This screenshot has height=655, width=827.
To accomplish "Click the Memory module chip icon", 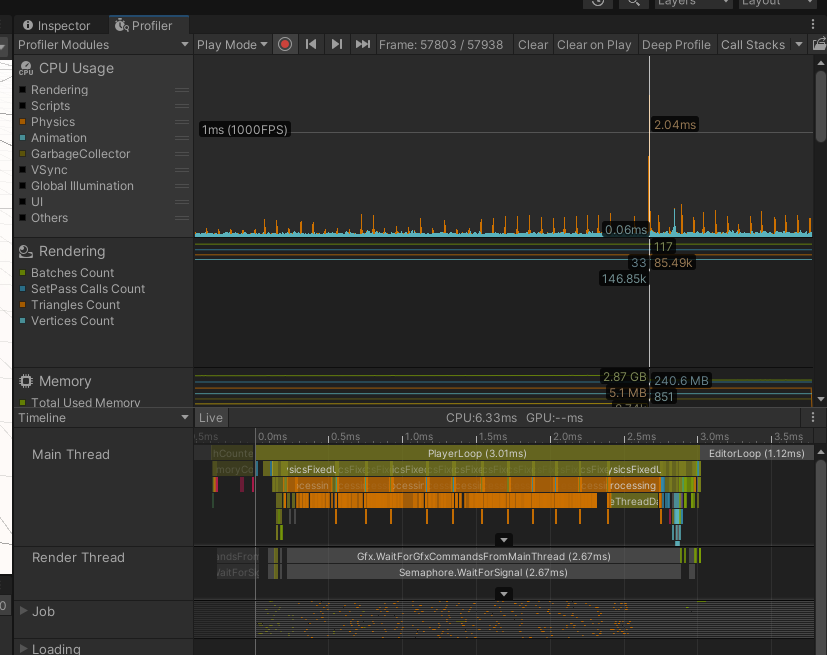I will pos(26,382).
